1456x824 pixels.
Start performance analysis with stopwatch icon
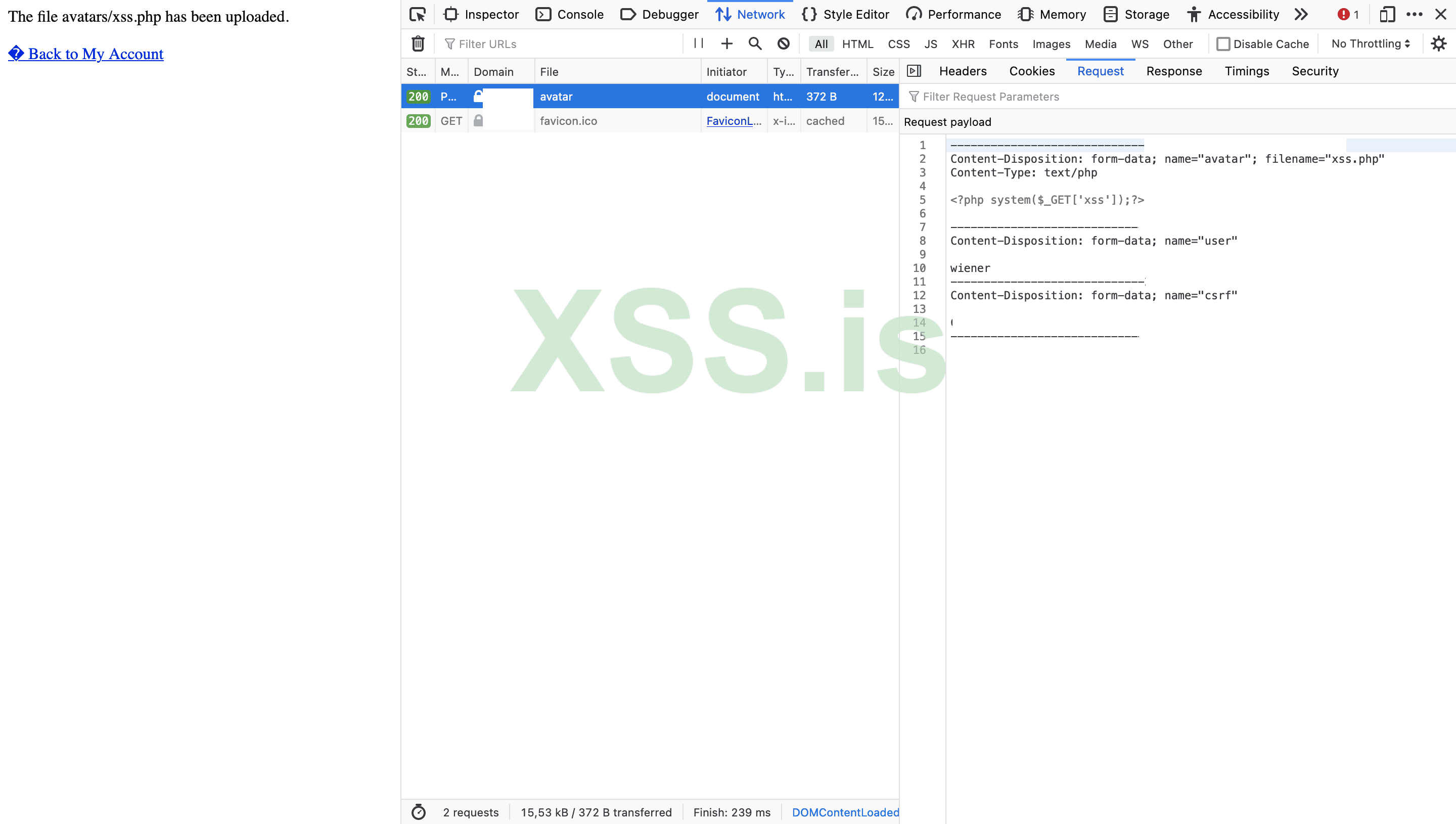pos(419,811)
